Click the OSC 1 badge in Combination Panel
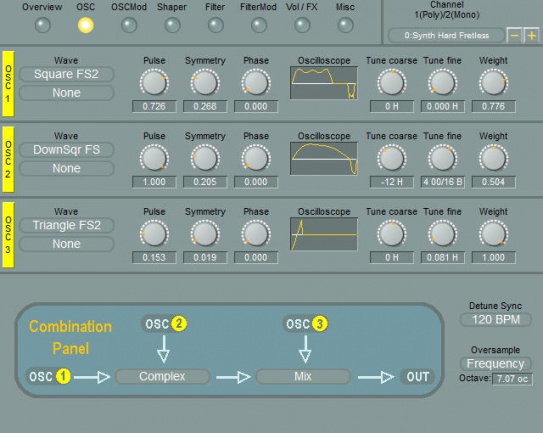Image resolution: width=543 pixels, height=433 pixels. 49,377
